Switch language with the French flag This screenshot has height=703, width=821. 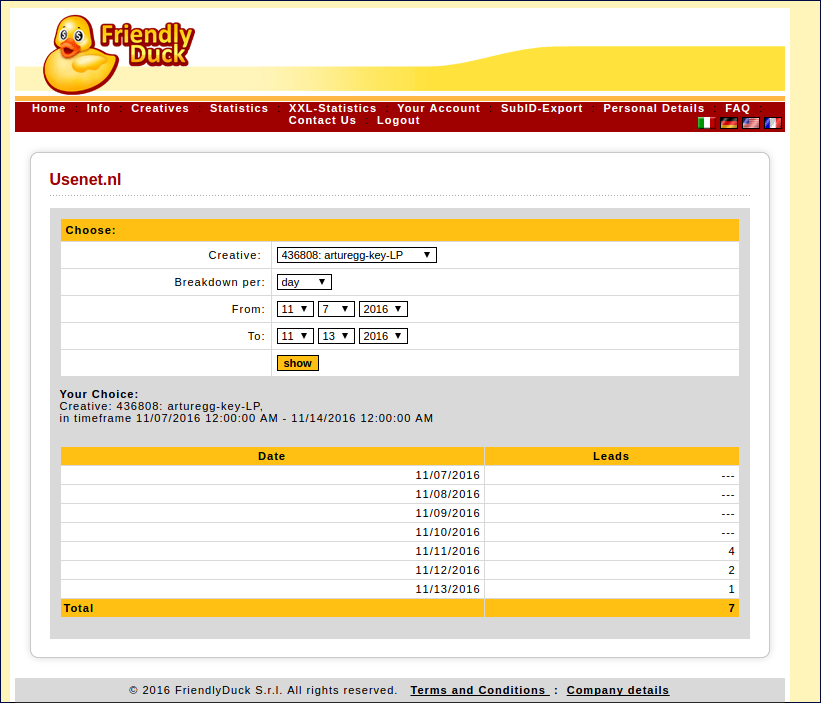pyautogui.click(x=772, y=123)
